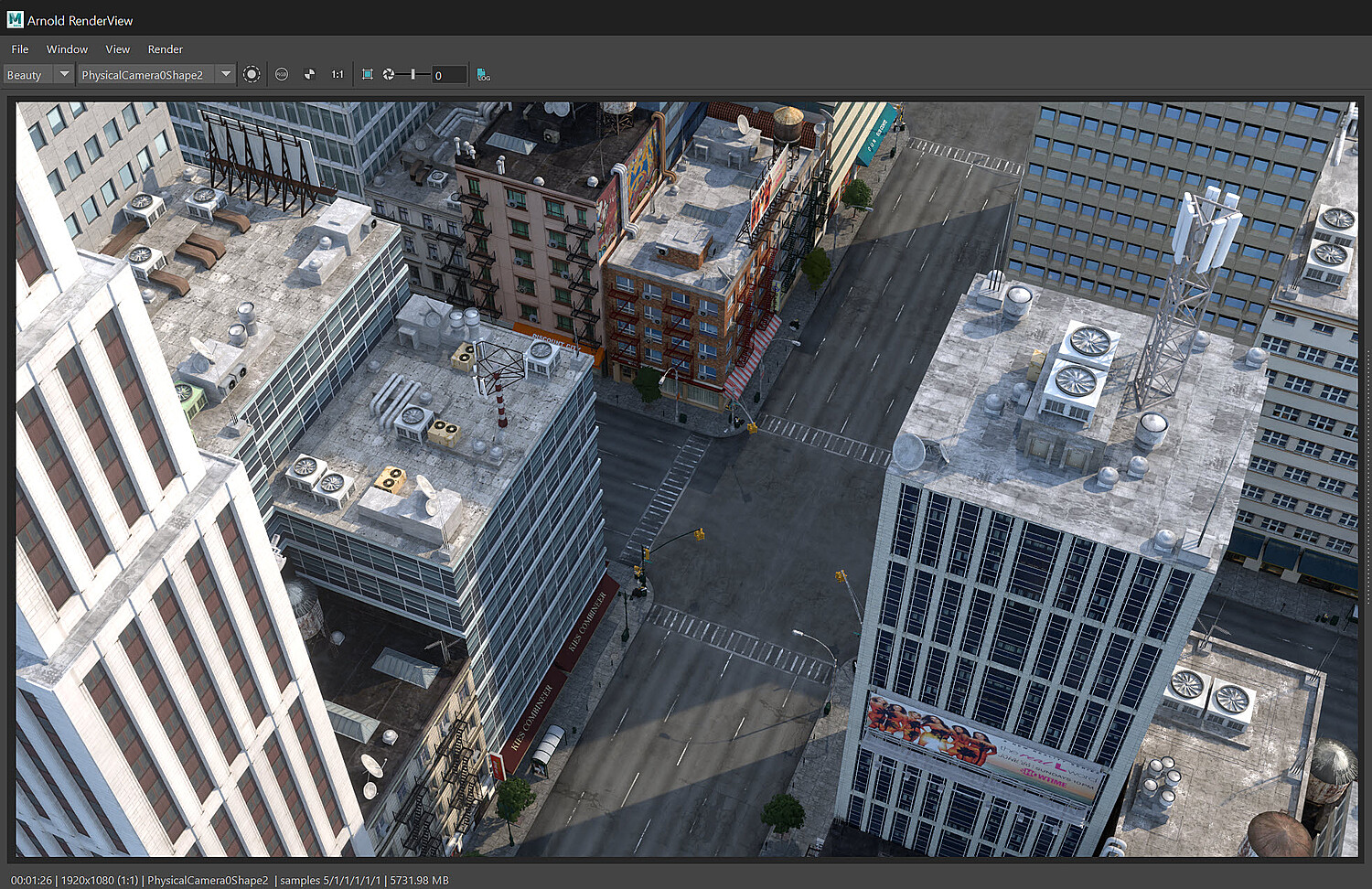Click the dashed circle render icon
The height and width of the screenshot is (889, 1372).
(x=252, y=74)
